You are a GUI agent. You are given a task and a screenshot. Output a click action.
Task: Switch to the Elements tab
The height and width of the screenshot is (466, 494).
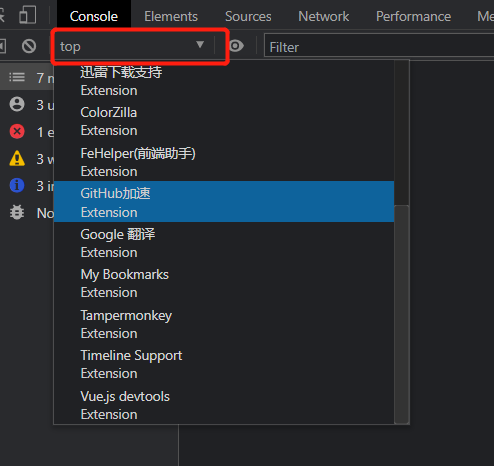click(171, 16)
